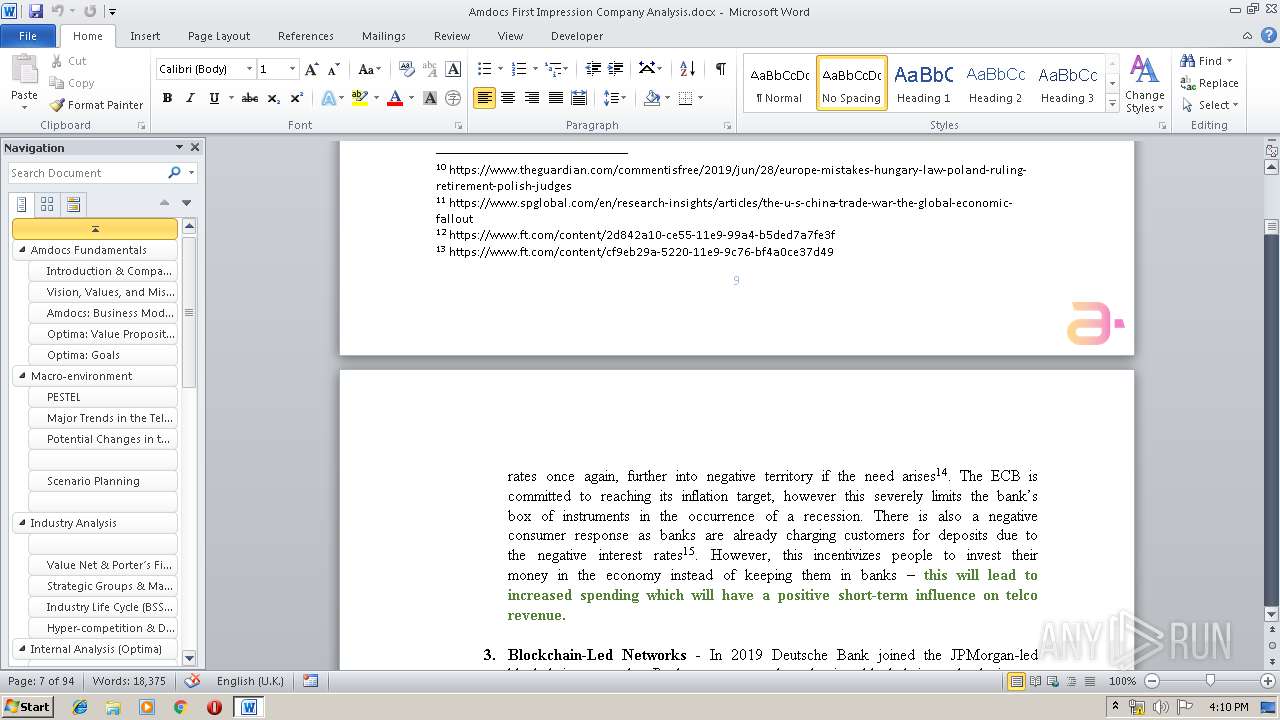Switch to the Mailings tab

pos(384,36)
